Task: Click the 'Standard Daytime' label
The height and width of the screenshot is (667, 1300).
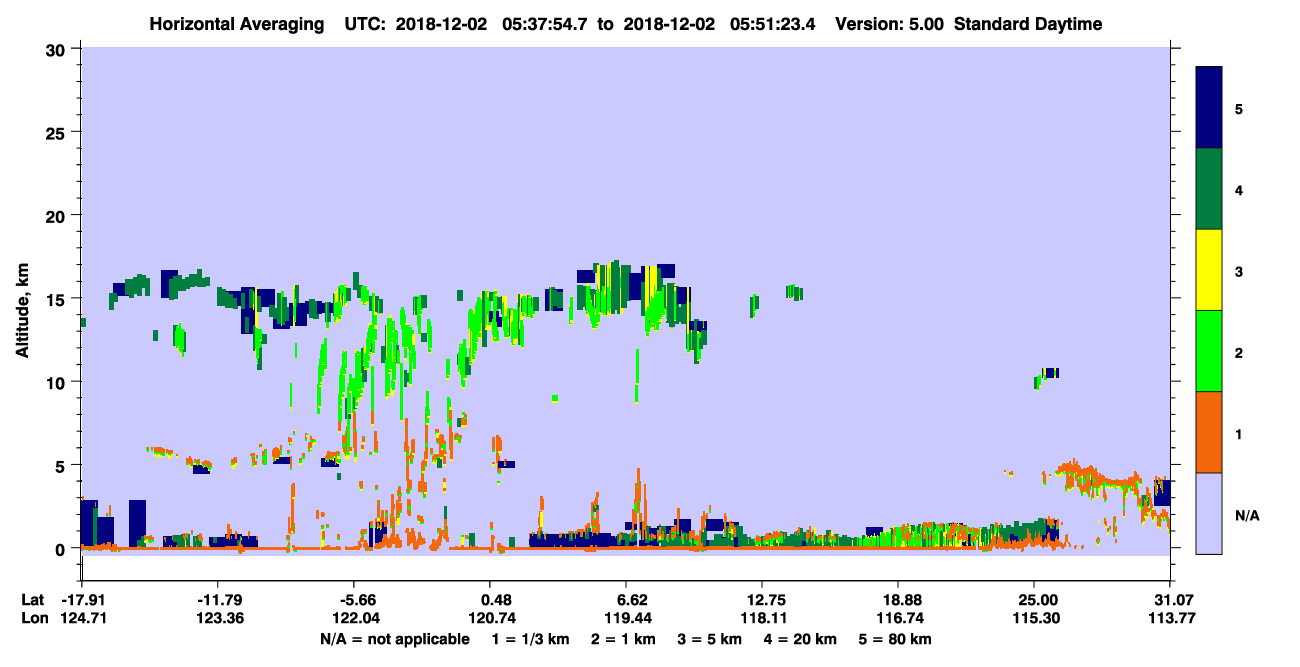Action: (1028, 24)
